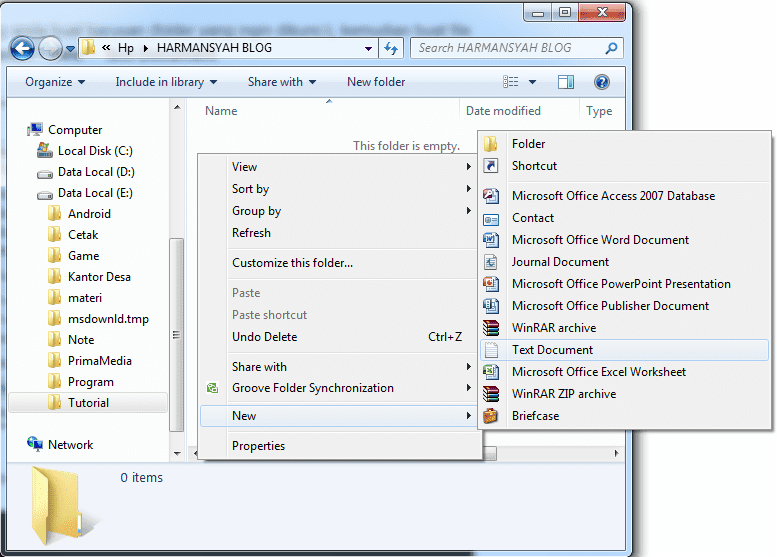The image size is (777, 557).
Task: Click HARMANSYAH BLOG breadcrumb segment
Action: pos(214,48)
